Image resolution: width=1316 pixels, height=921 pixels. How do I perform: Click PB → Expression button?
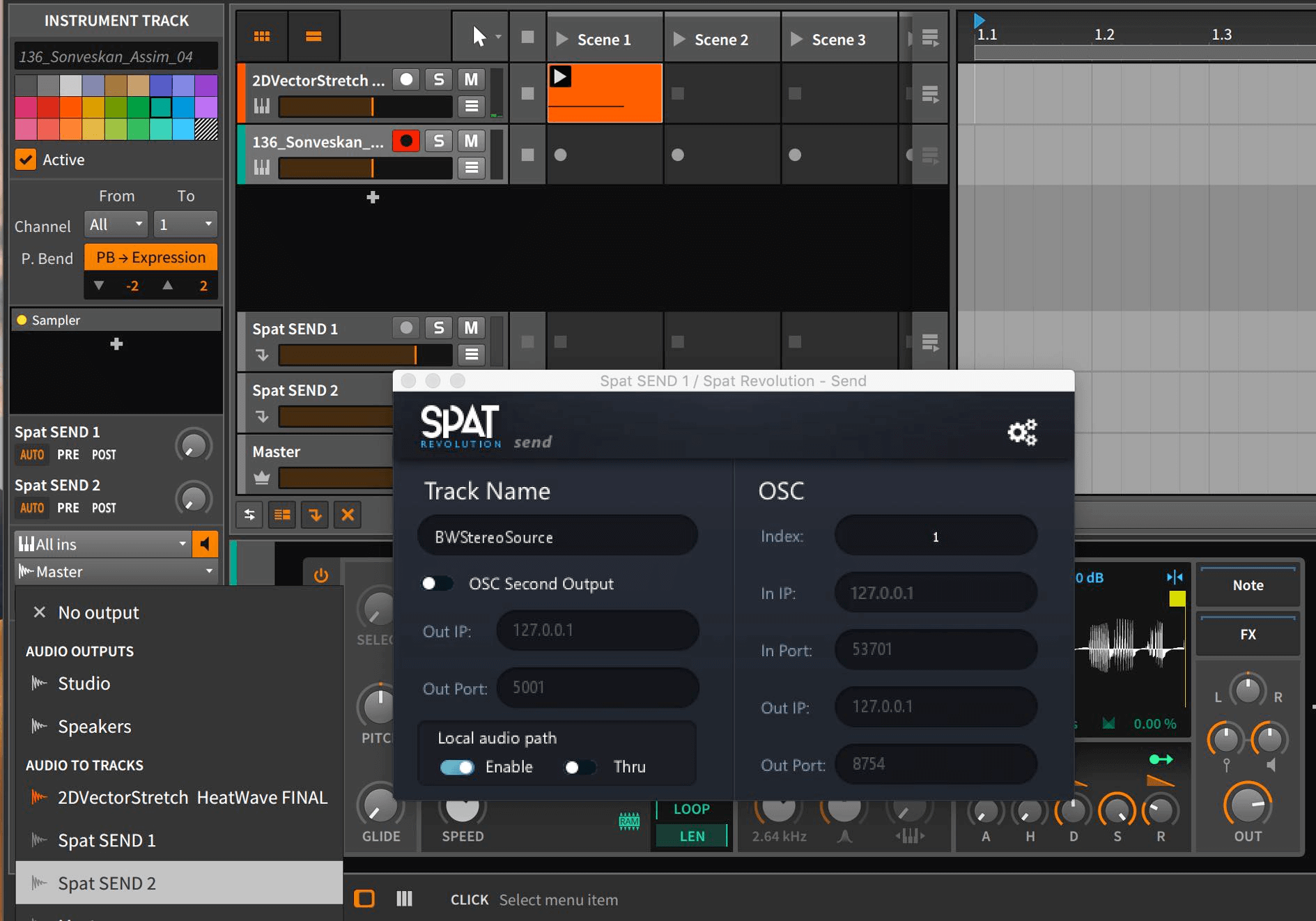click(x=150, y=257)
